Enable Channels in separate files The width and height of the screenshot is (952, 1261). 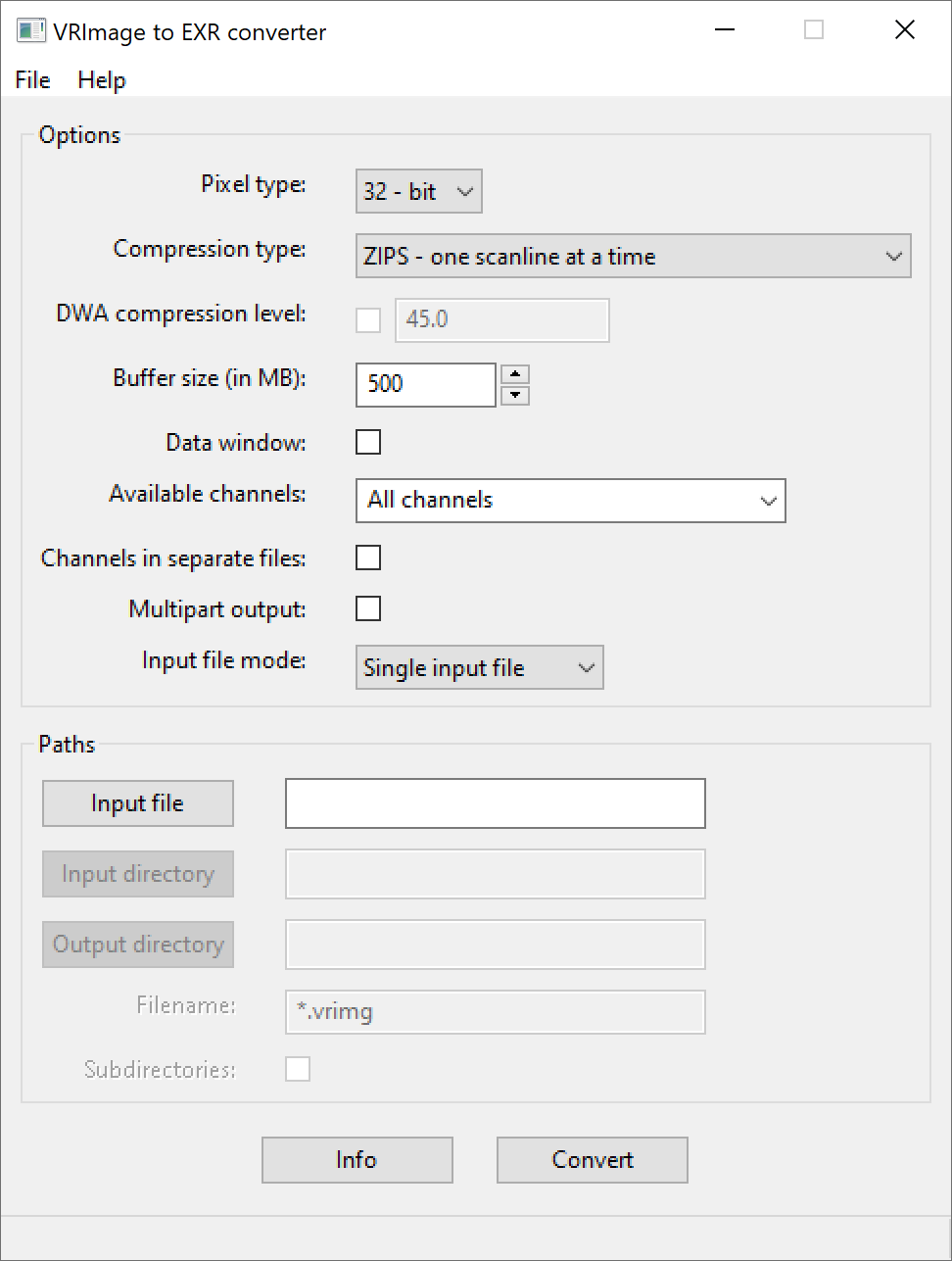[367, 558]
